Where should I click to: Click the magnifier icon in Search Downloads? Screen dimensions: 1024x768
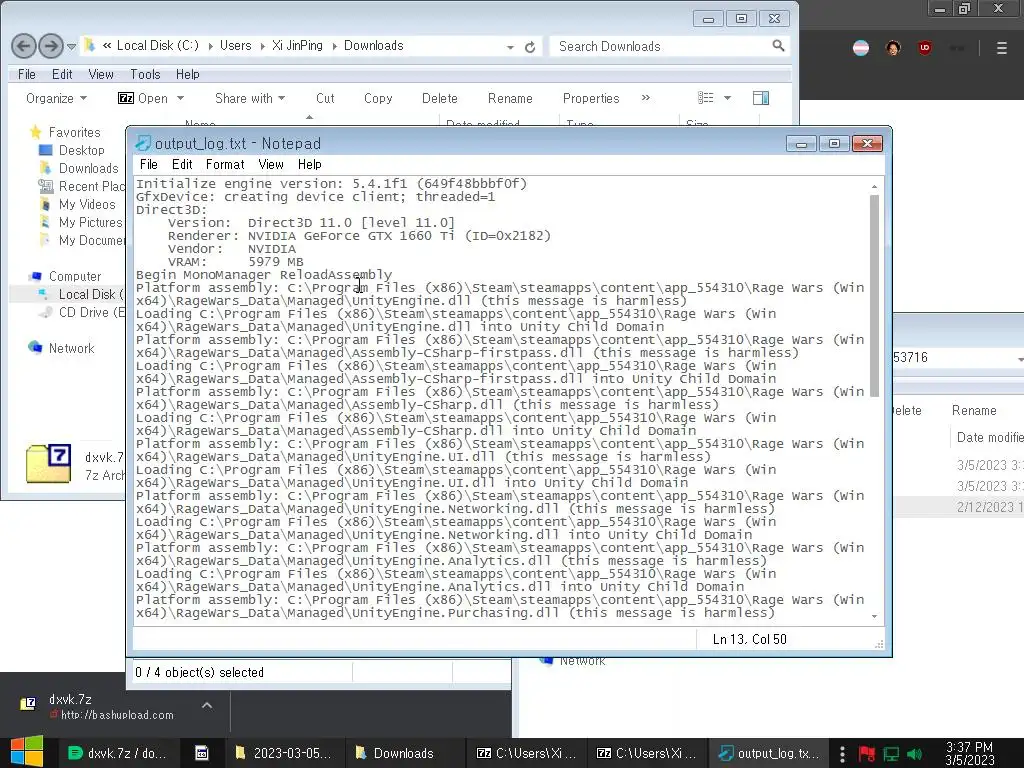click(x=778, y=46)
